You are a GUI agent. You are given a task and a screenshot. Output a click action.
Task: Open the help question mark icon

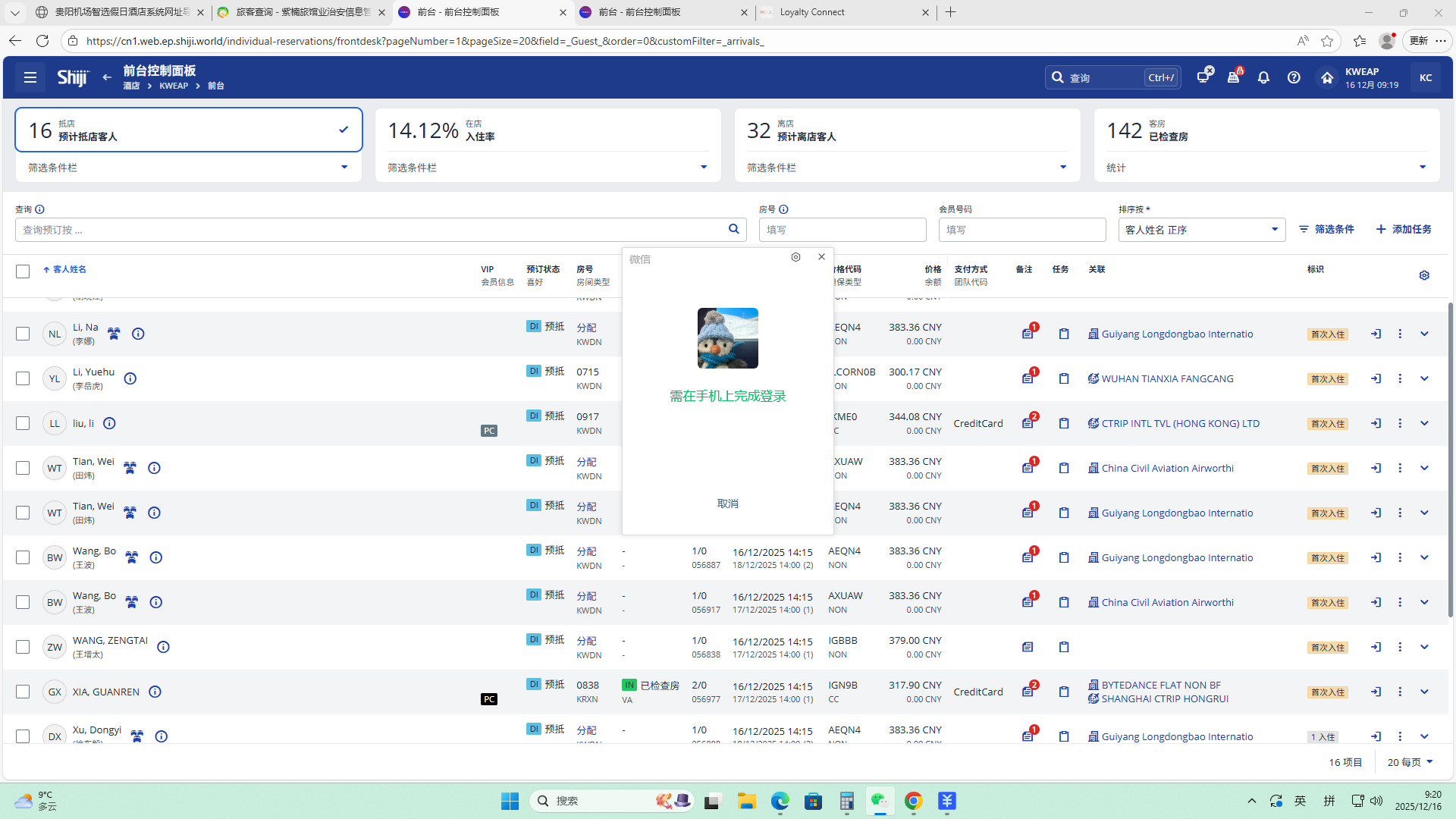coord(1294,77)
